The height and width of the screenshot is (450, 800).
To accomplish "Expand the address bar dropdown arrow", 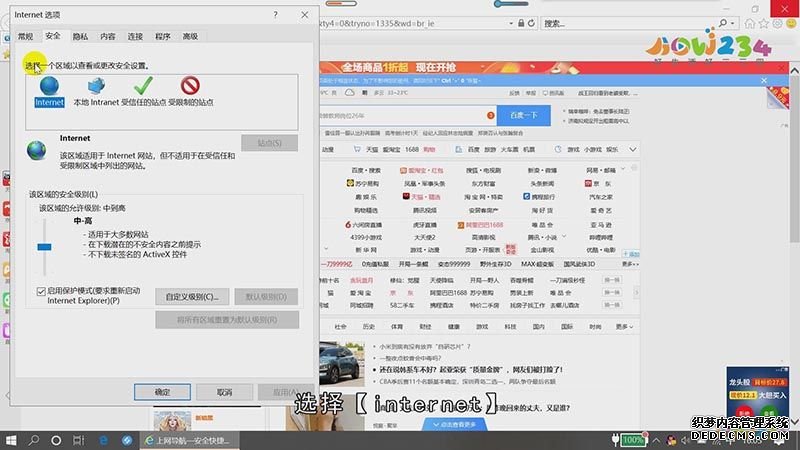I will (x=511, y=23).
